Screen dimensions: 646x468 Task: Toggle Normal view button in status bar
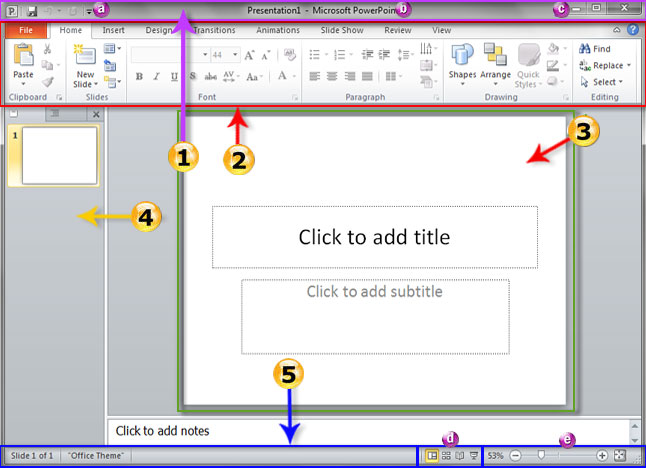(x=432, y=456)
